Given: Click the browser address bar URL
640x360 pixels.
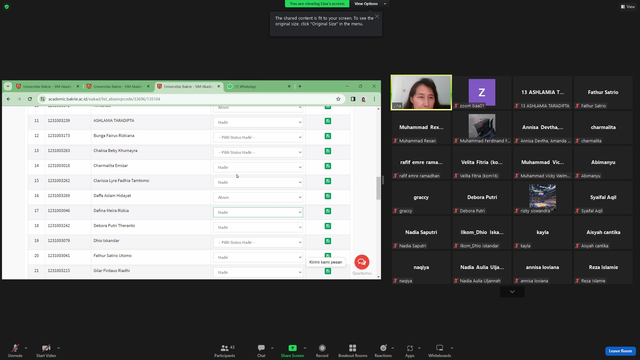Looking at the screenshot, I should tap(104, 99).
